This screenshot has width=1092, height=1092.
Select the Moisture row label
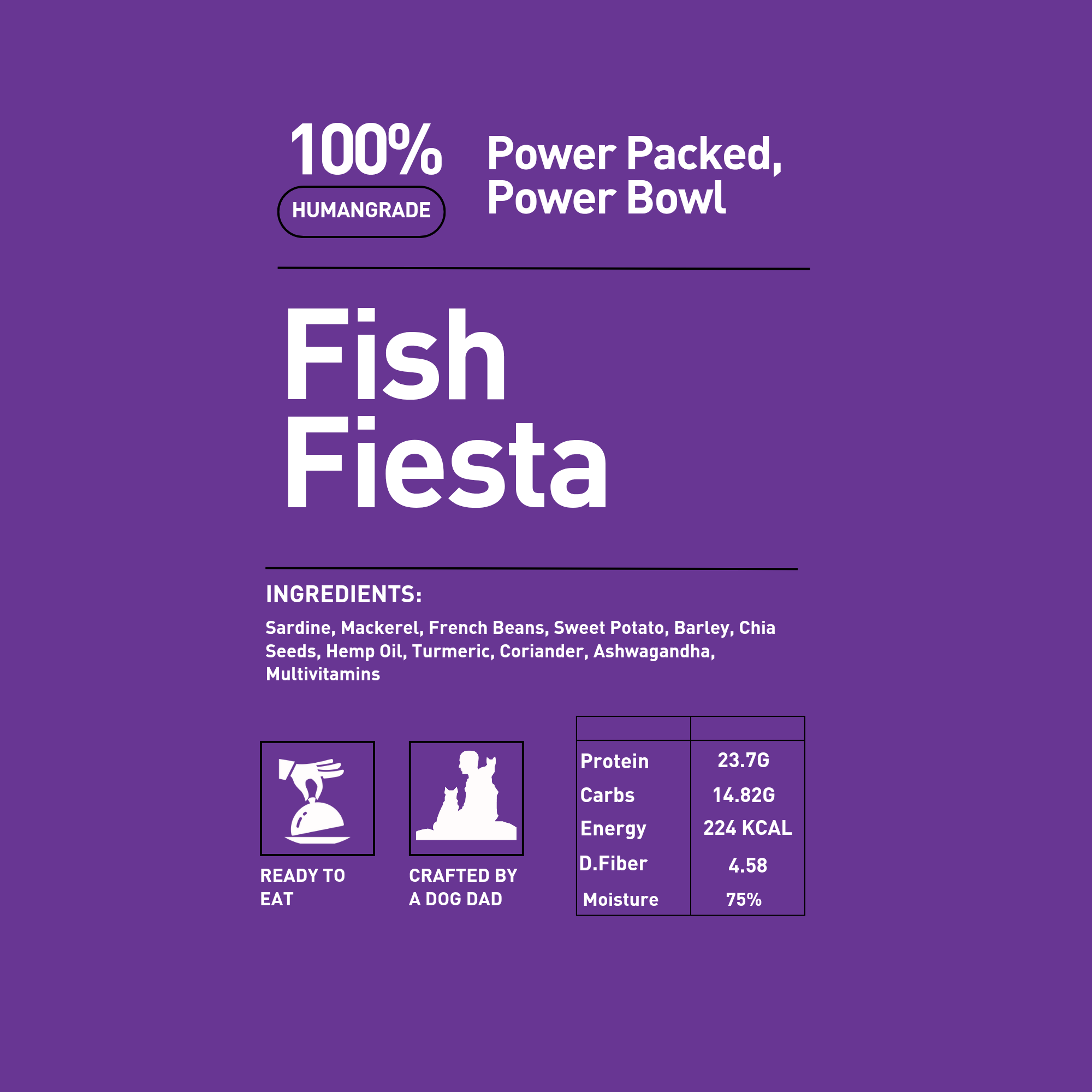click(x=621, y=899)
